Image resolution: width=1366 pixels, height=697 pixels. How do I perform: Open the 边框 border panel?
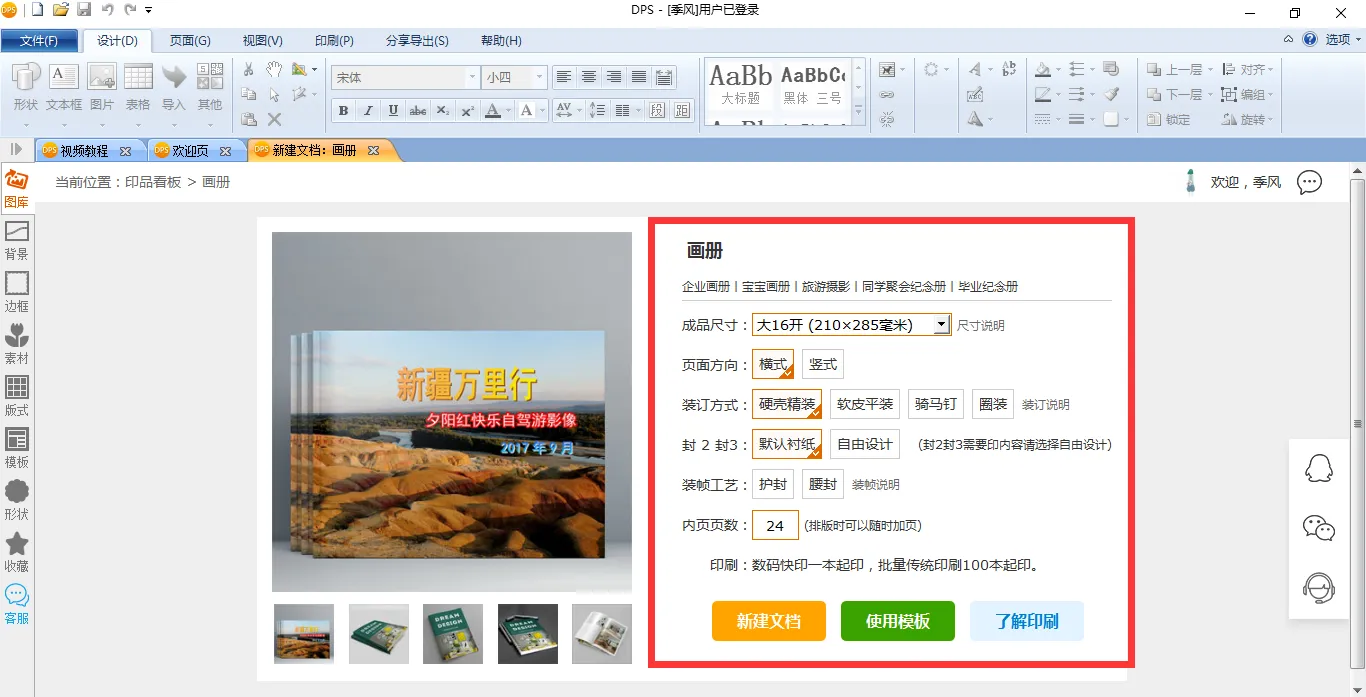click(17, 292)
